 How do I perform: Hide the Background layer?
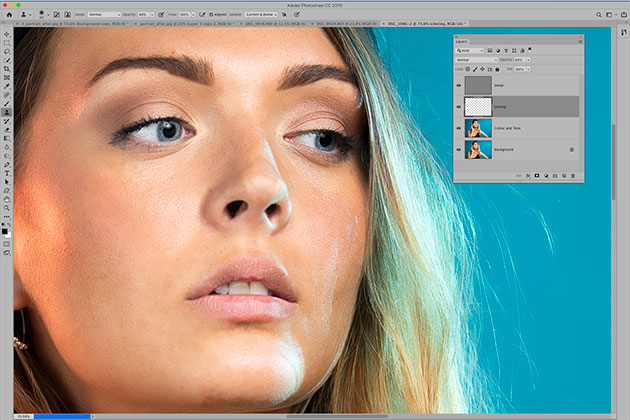[459, 150]
